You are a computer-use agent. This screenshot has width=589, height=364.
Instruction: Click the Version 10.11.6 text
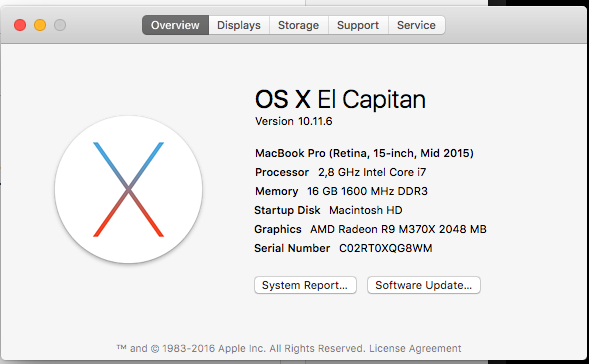pos(294,121)
